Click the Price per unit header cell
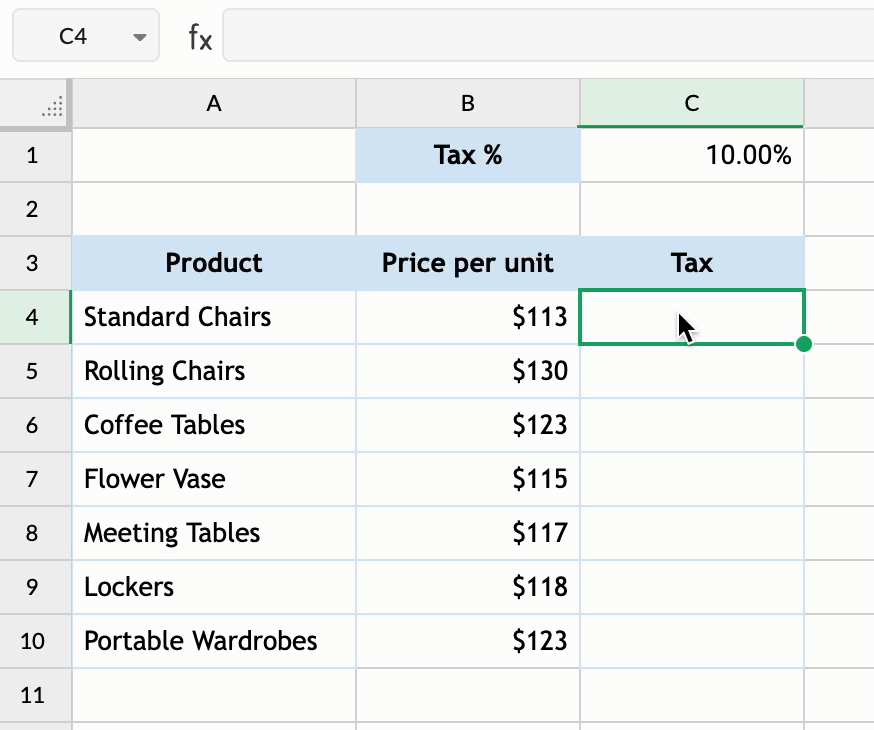 467,263
